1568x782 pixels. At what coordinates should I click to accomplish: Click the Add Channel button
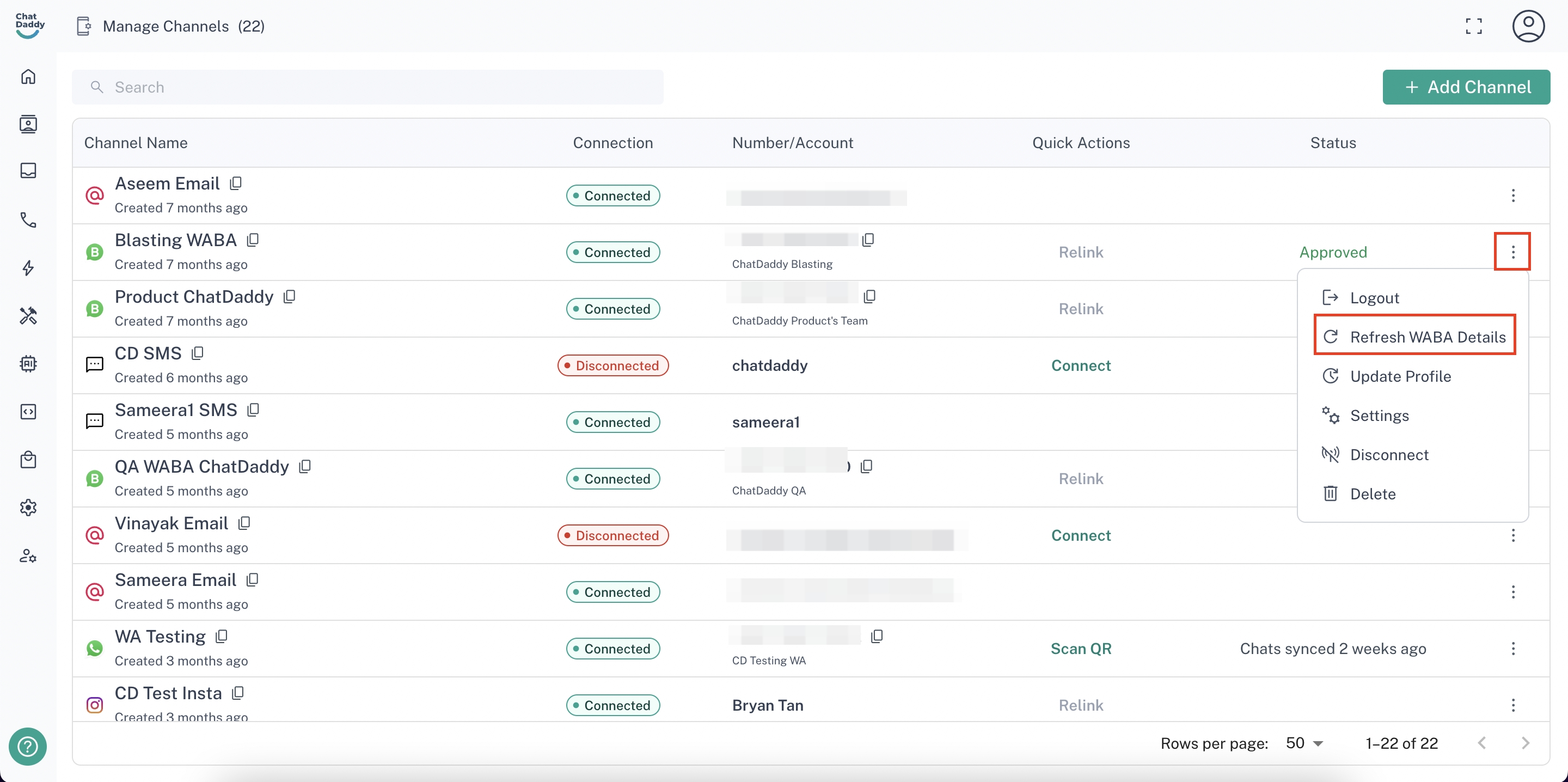tap(1466, 87)
